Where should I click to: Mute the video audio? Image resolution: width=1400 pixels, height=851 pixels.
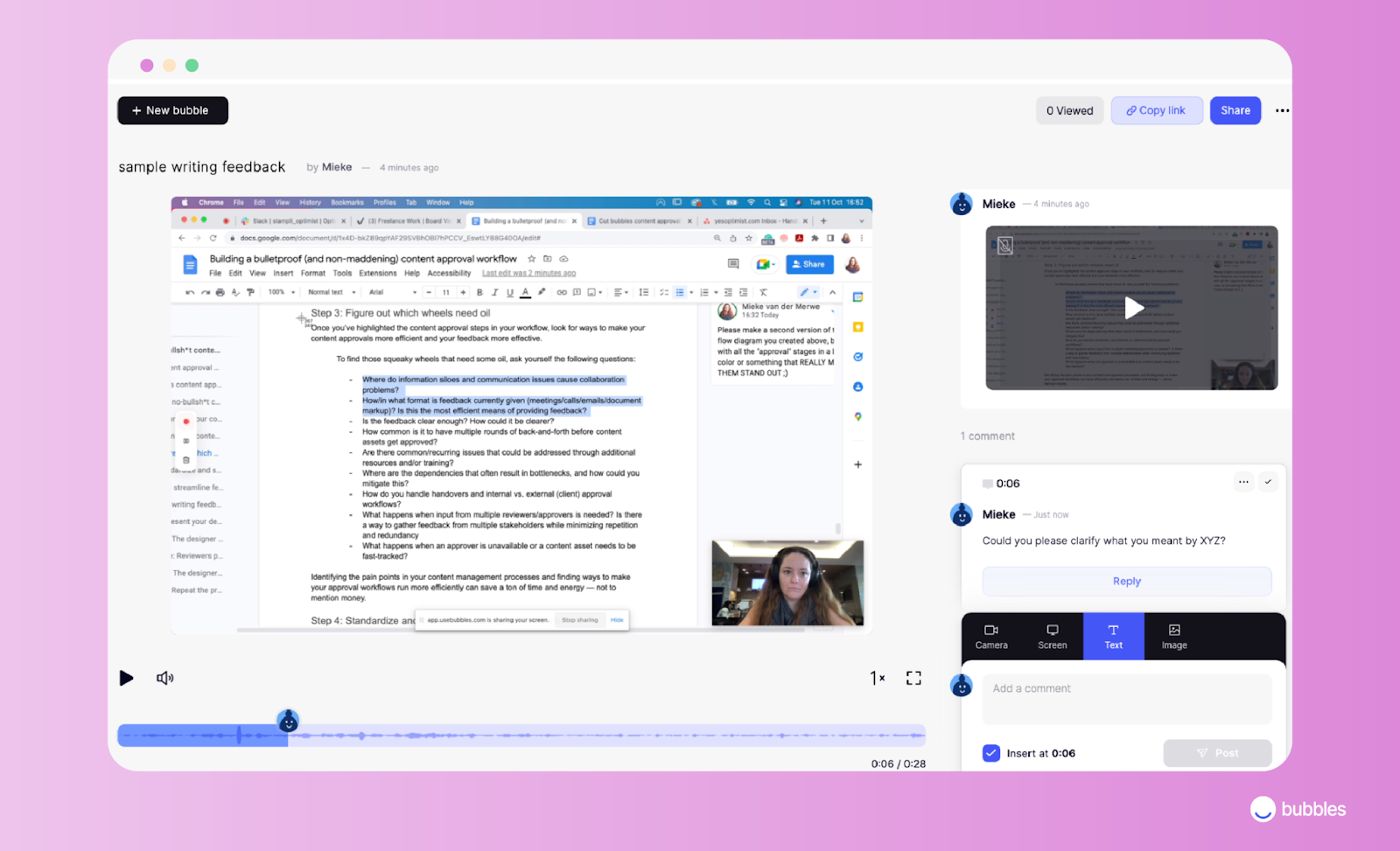click(164, 678)
